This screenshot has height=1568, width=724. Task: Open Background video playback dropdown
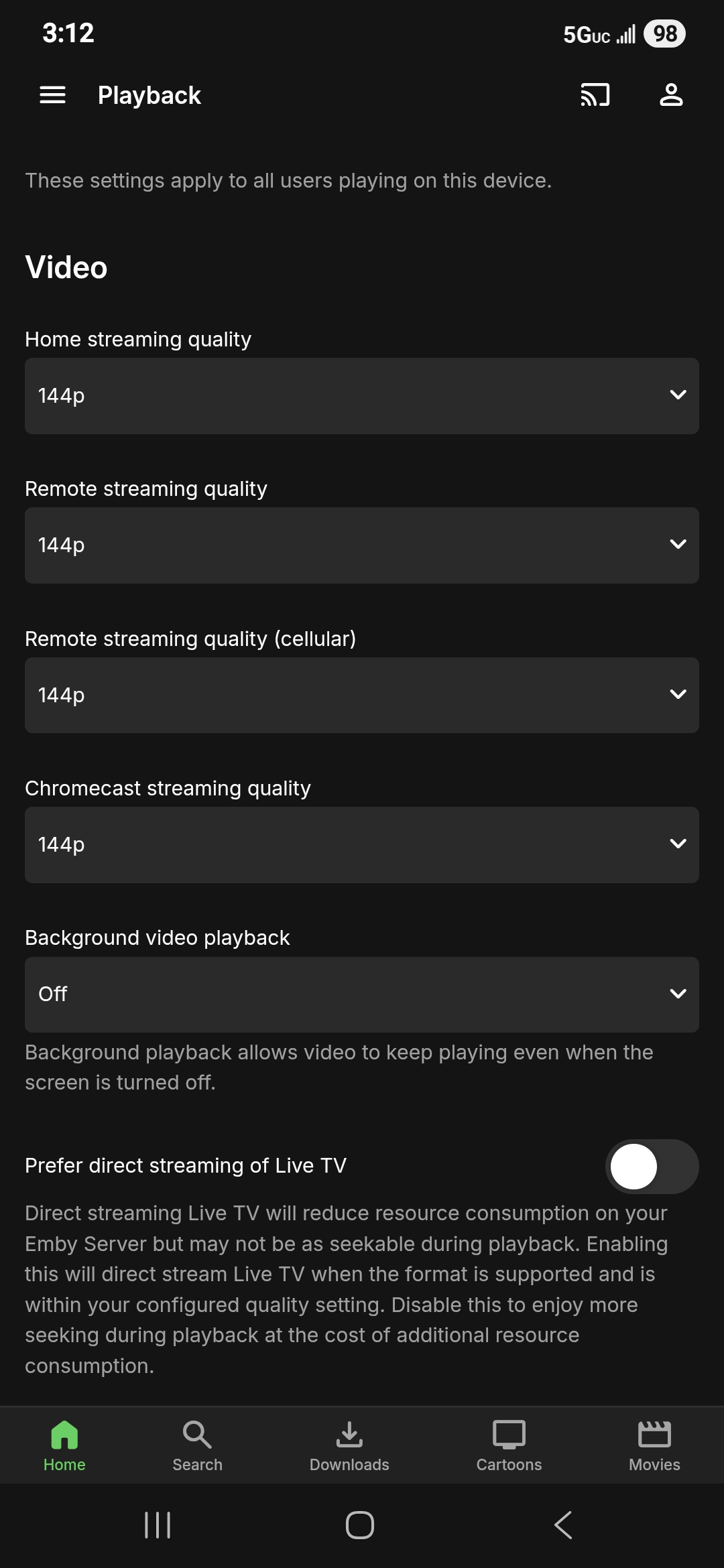[362, 994]
